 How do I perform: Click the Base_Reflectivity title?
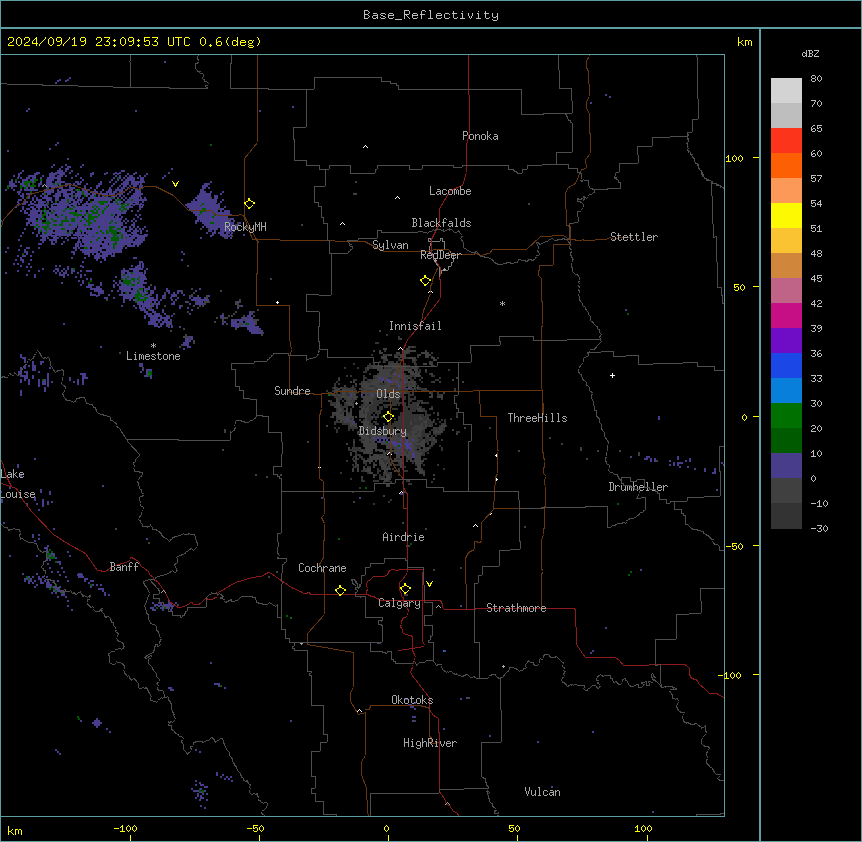click(431, 15)
